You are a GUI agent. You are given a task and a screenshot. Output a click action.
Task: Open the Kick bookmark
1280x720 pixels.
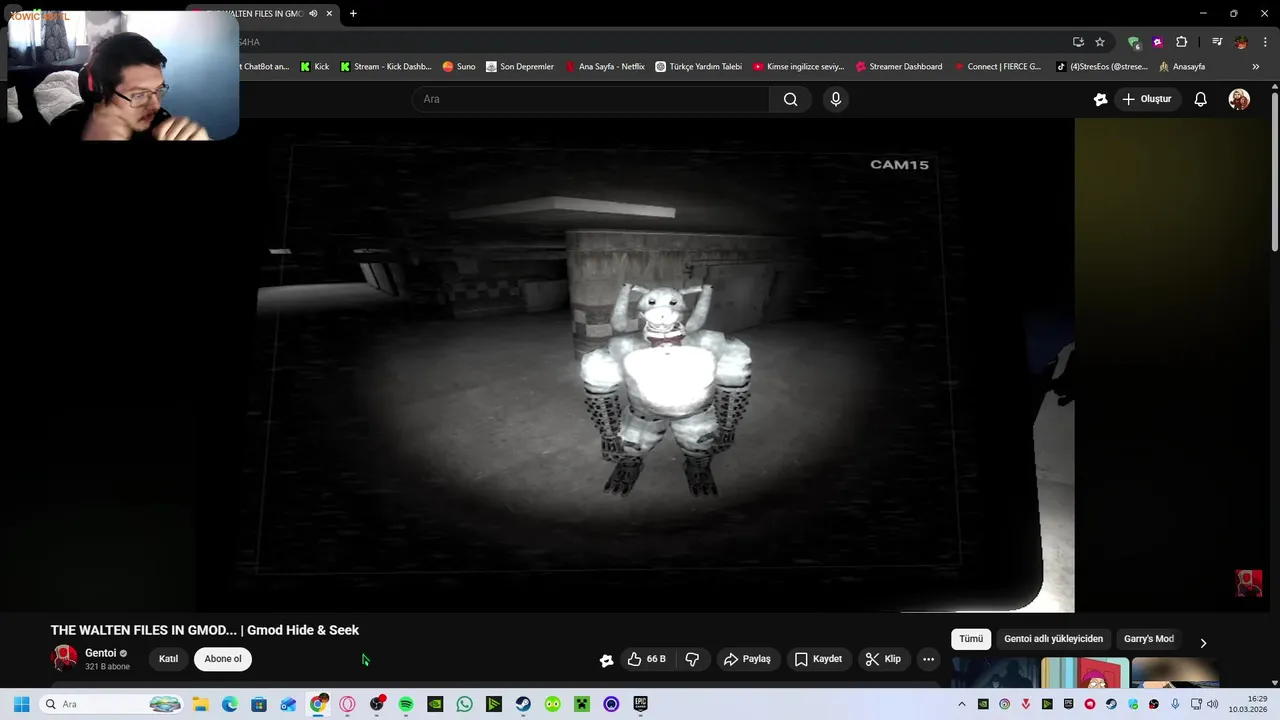(x=314, y=67)
